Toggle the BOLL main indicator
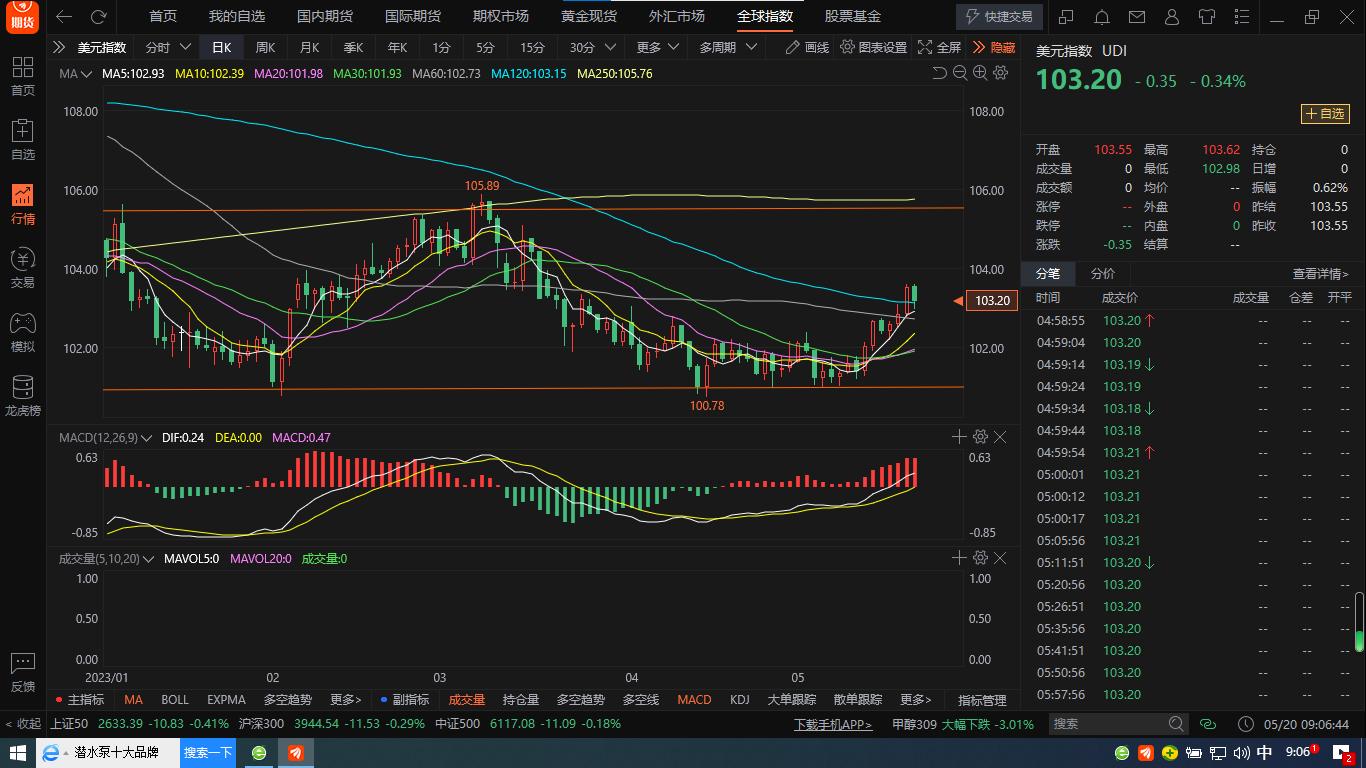This screenshot has height=768, width=1366. point(175,700)
